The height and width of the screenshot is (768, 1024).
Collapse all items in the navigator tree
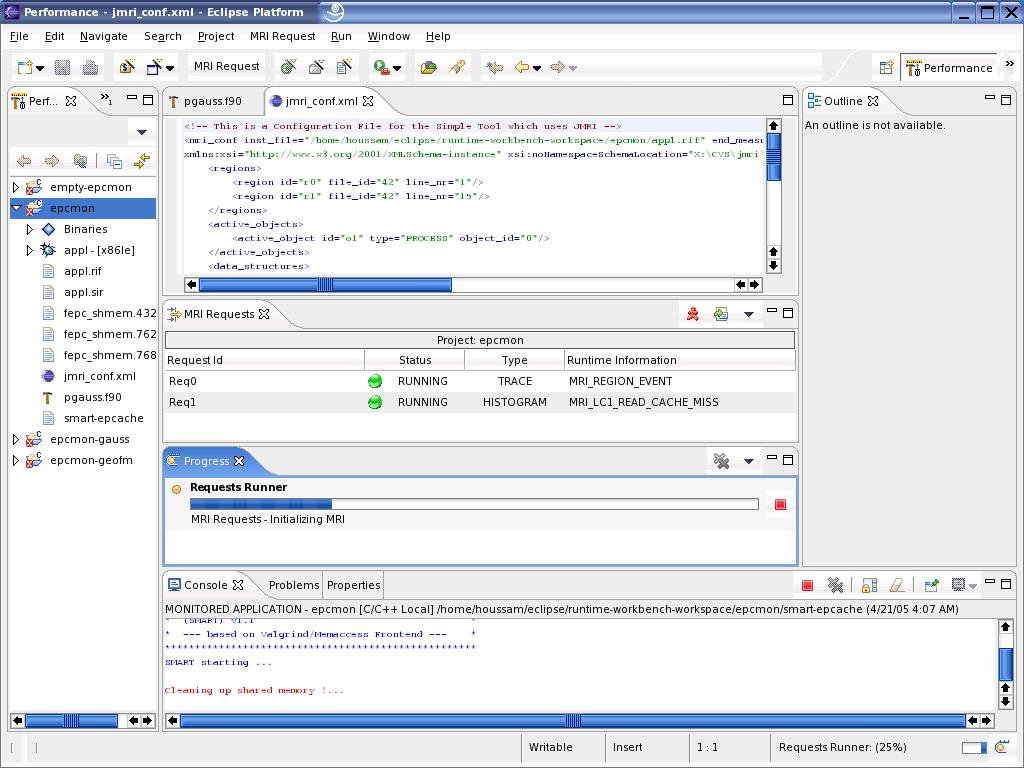click(x=114, y=161)
